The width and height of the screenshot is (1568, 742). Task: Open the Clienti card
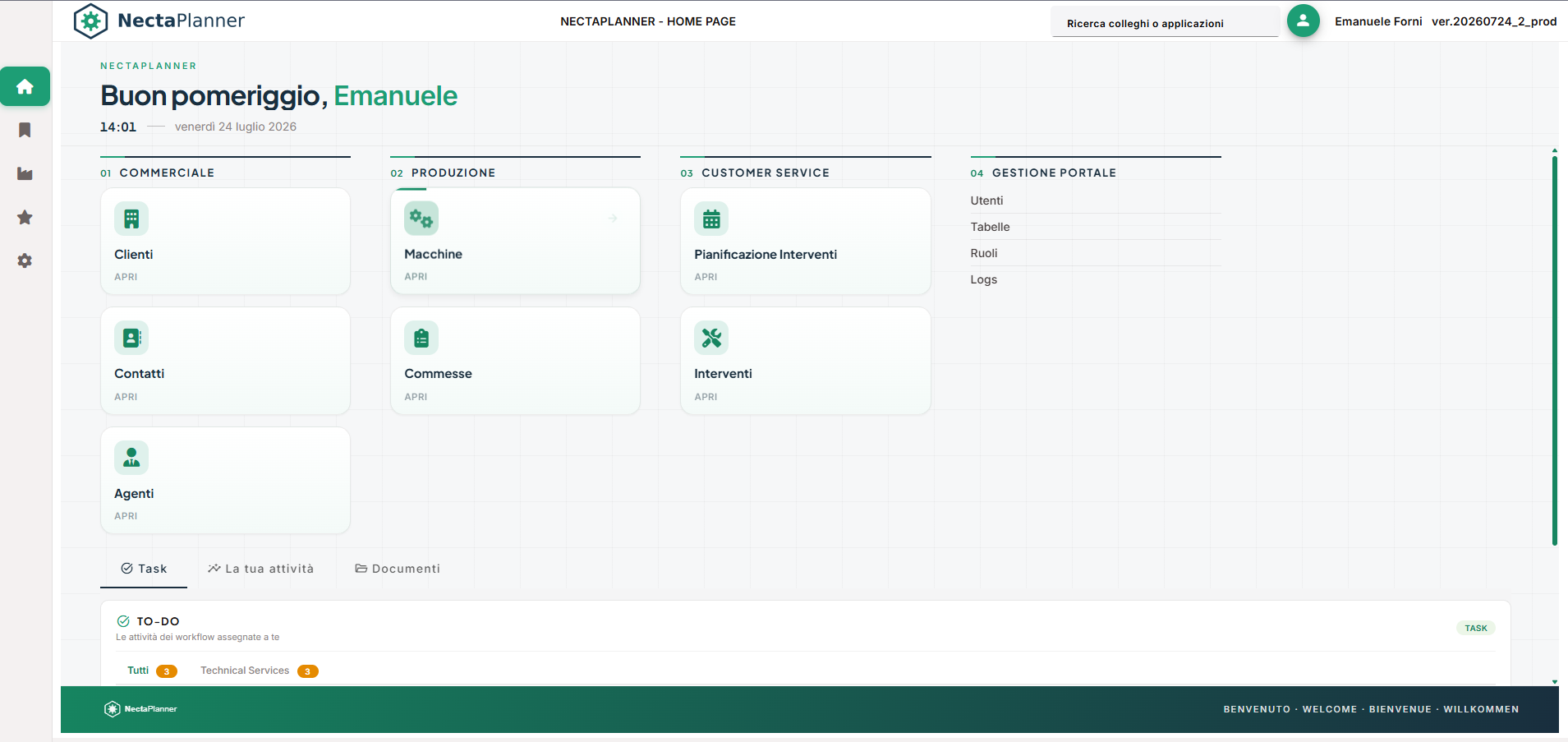(225, 242)
